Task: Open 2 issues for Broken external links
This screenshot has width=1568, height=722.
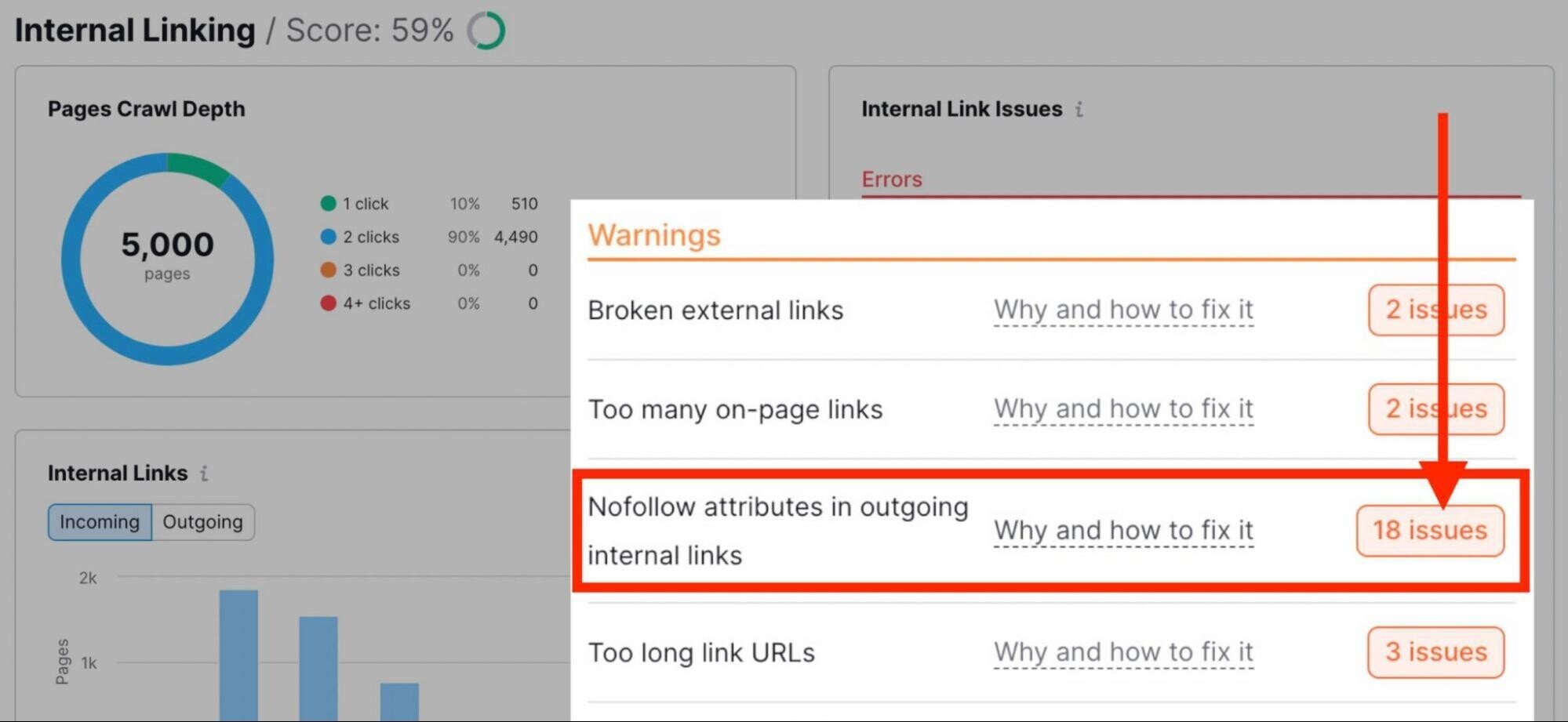Action: 1435,310
